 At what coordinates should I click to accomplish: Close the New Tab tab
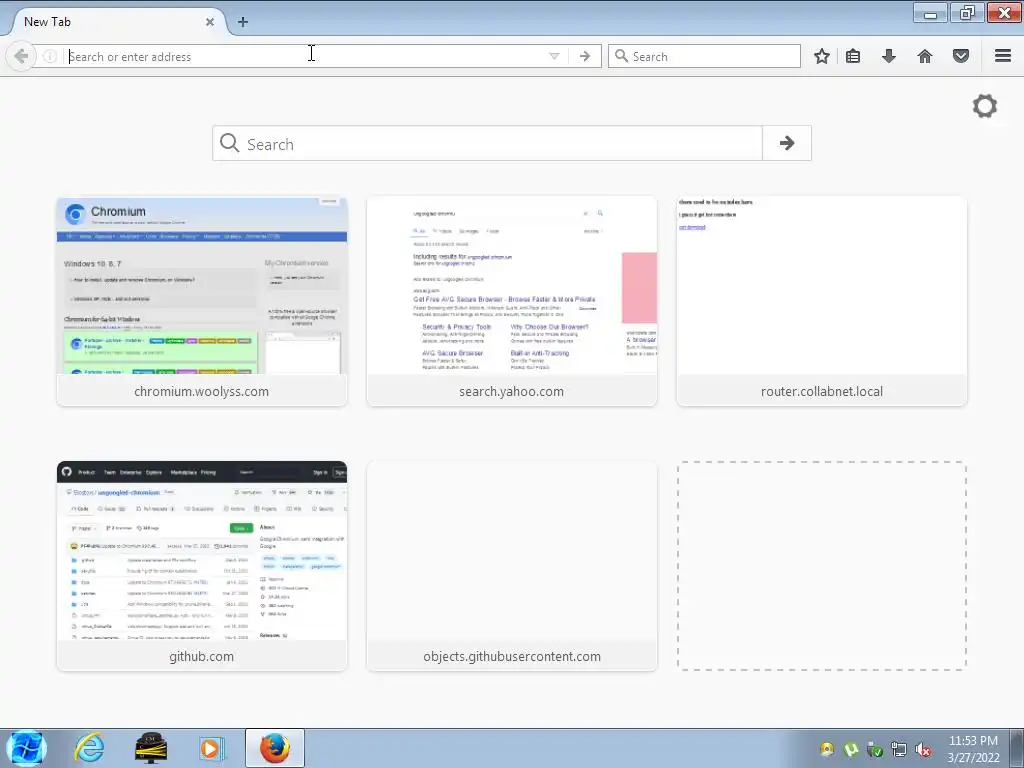[210, 22]
